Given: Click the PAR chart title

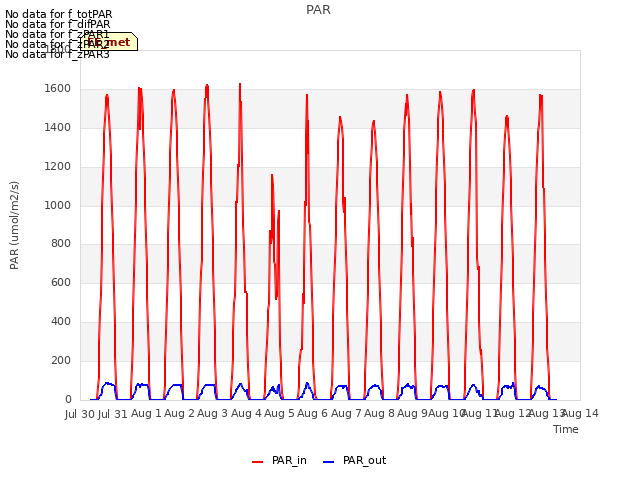Looking at the screenshot, I should (x=318, y=10).
